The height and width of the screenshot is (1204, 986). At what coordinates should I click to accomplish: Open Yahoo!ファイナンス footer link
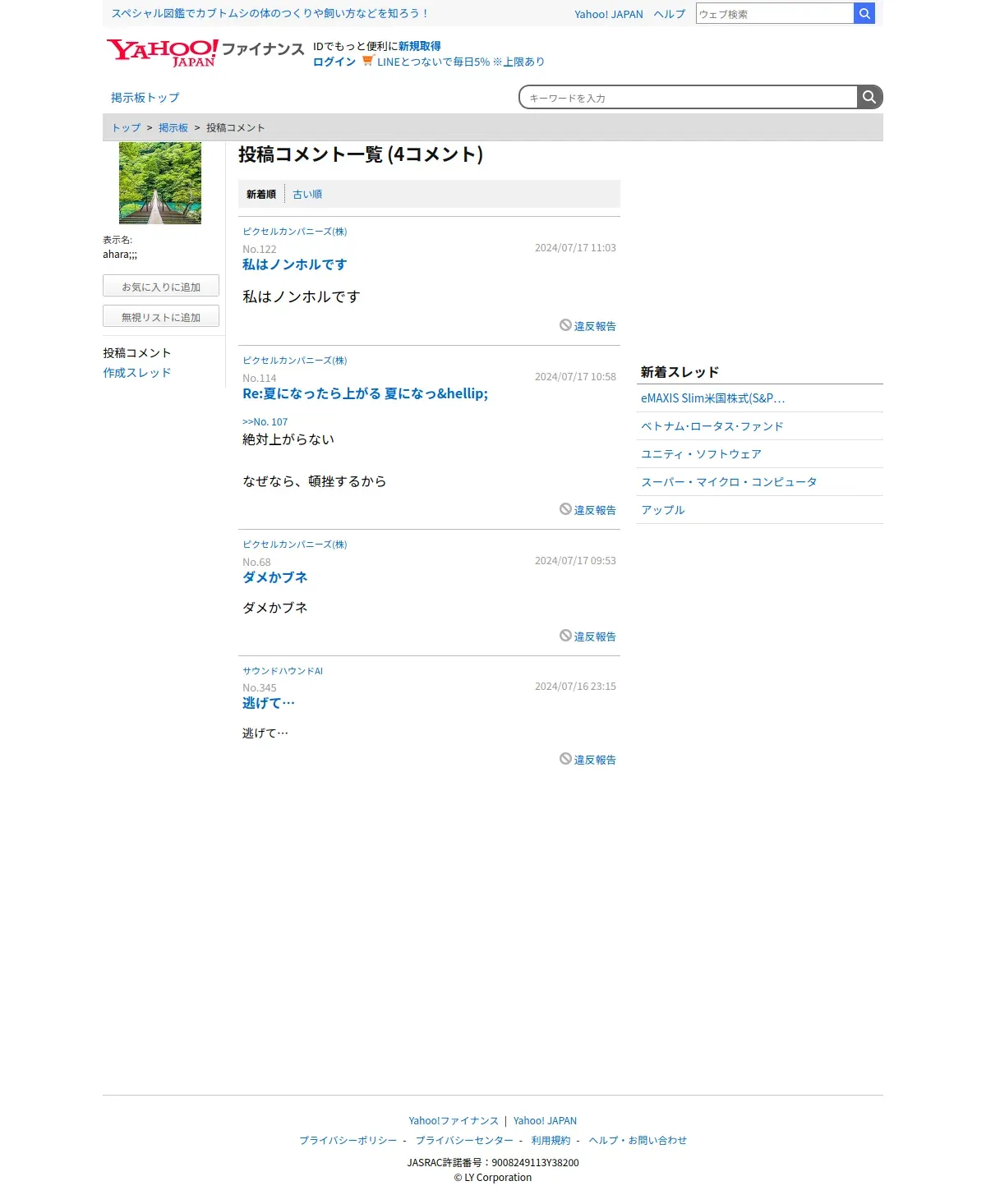coord(454,1120)
